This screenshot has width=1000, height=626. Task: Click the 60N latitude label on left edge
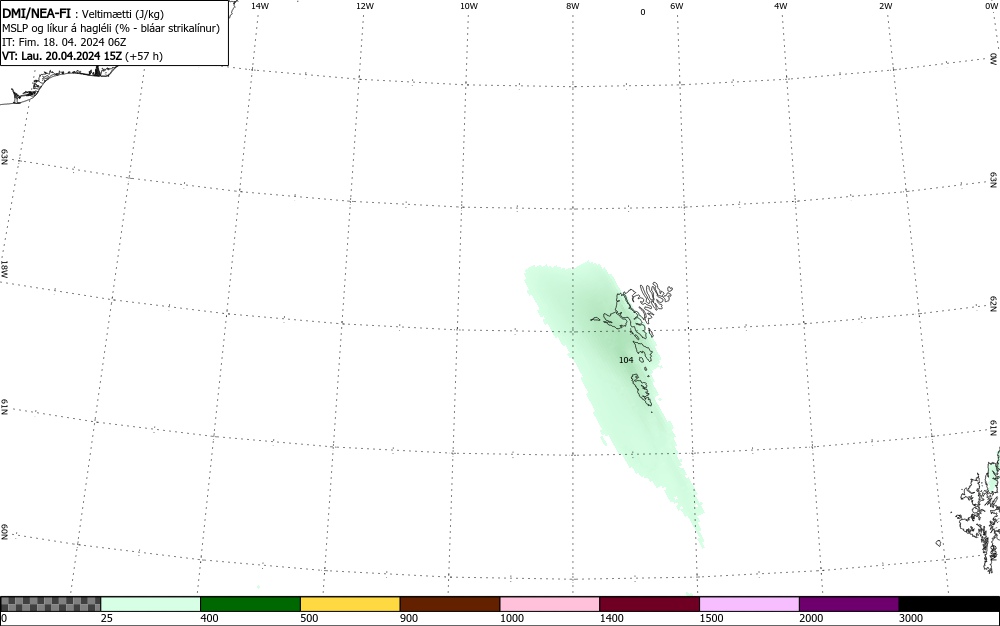[4, 533]
